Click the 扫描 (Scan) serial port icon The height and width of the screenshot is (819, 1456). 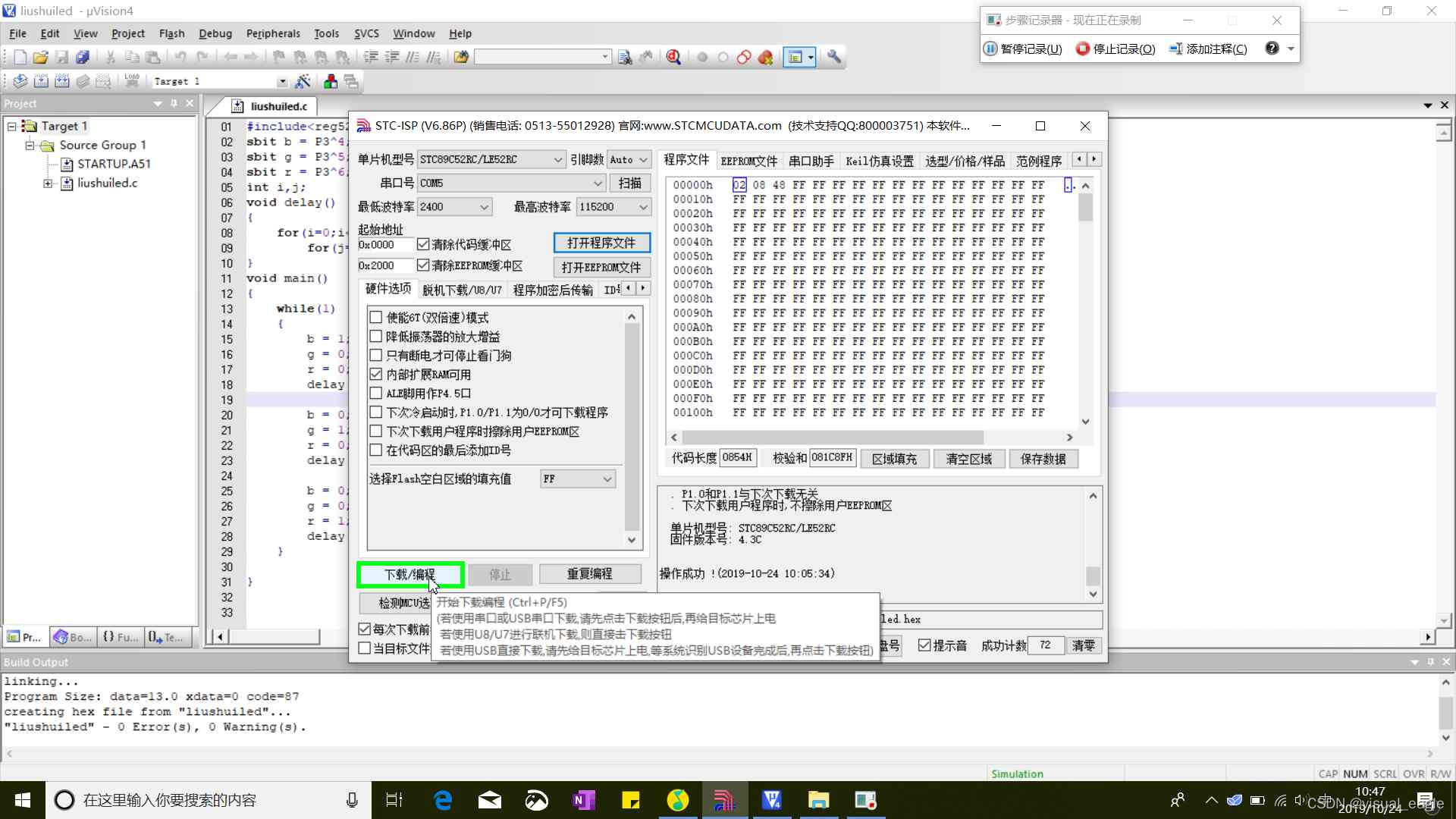[x=629, y=183]
